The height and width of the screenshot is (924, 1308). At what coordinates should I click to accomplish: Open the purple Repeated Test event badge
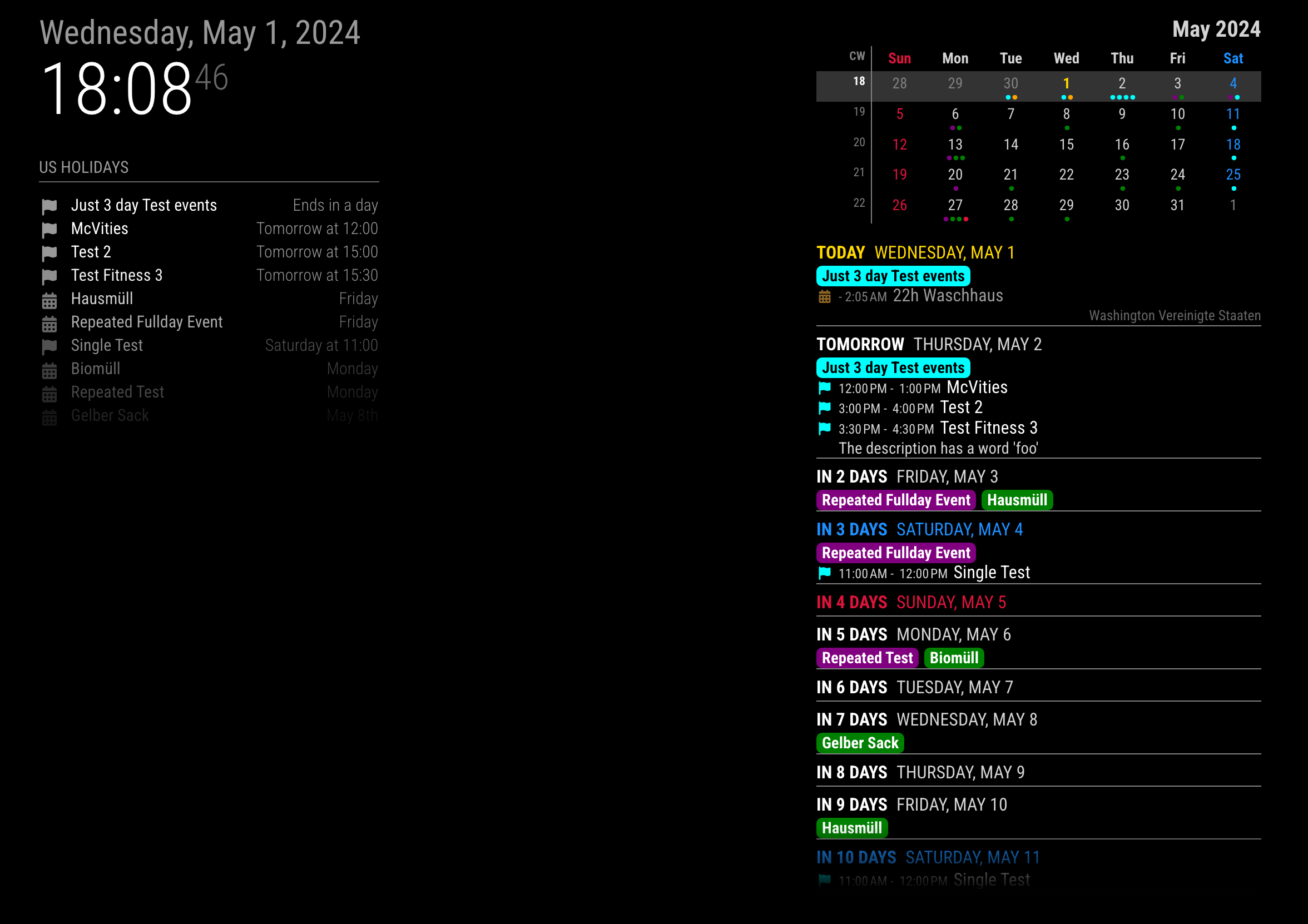point(867,658)
